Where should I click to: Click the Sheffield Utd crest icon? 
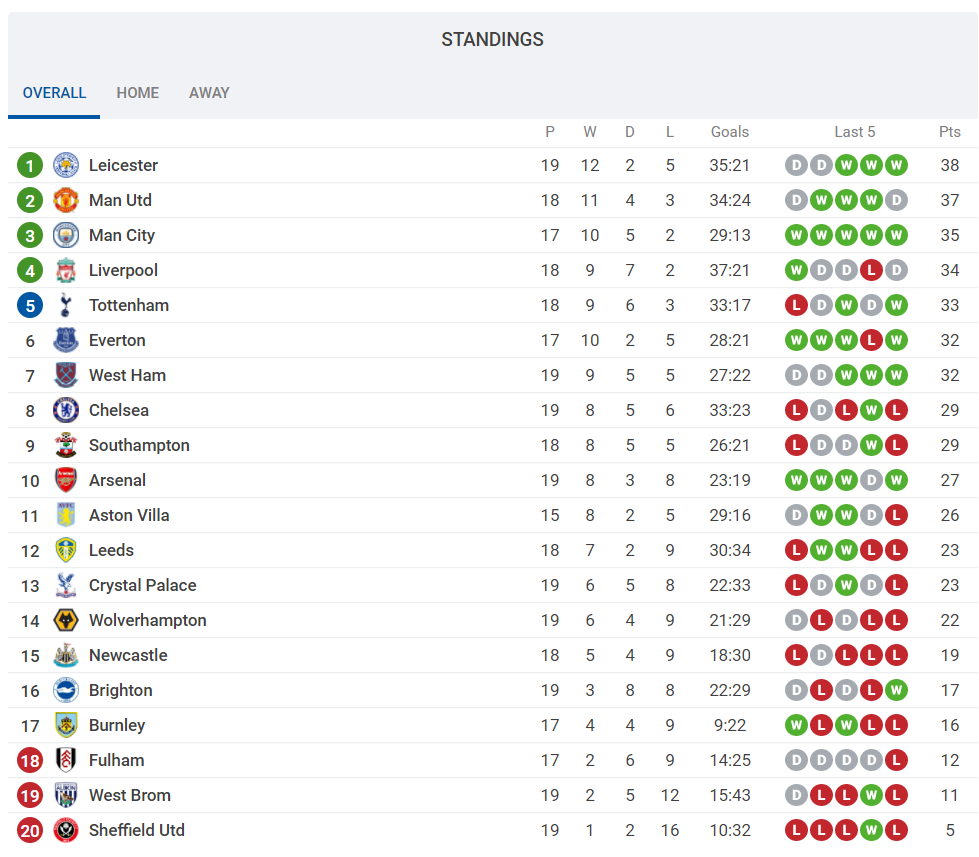[66, 830]
